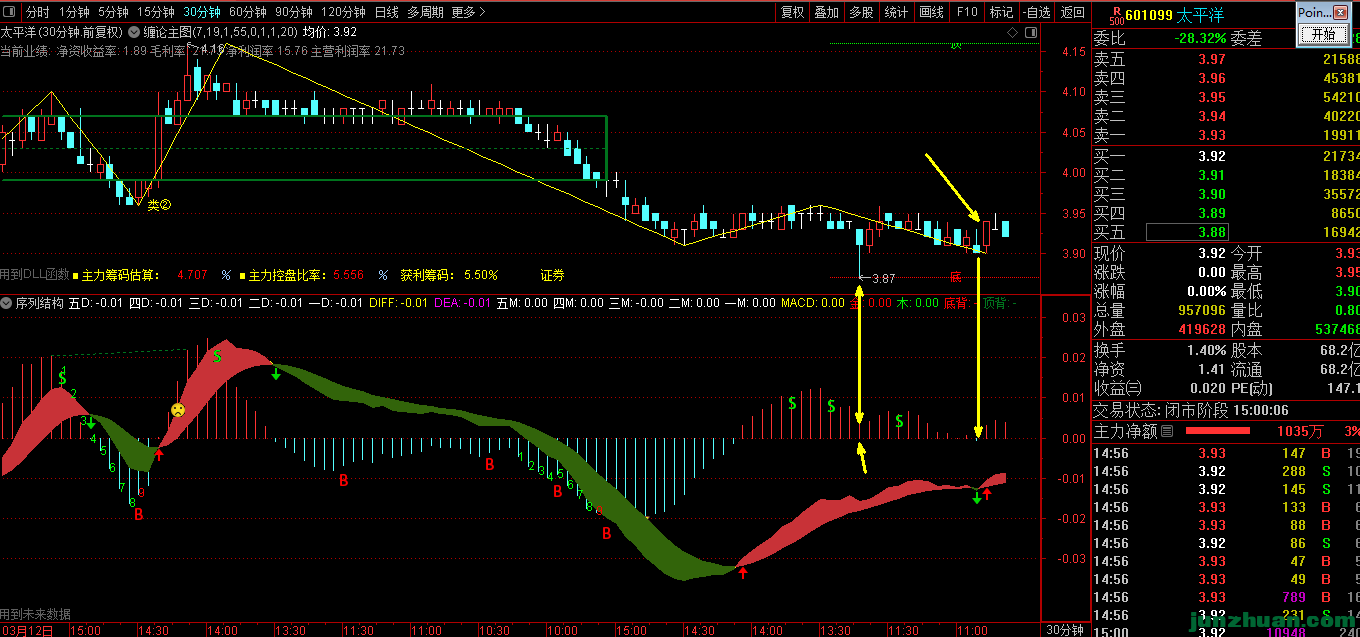This screenshot has width=1360, height=637.
Task: Switch to the 分时 chart tab
Action: (x=37, y=12)
